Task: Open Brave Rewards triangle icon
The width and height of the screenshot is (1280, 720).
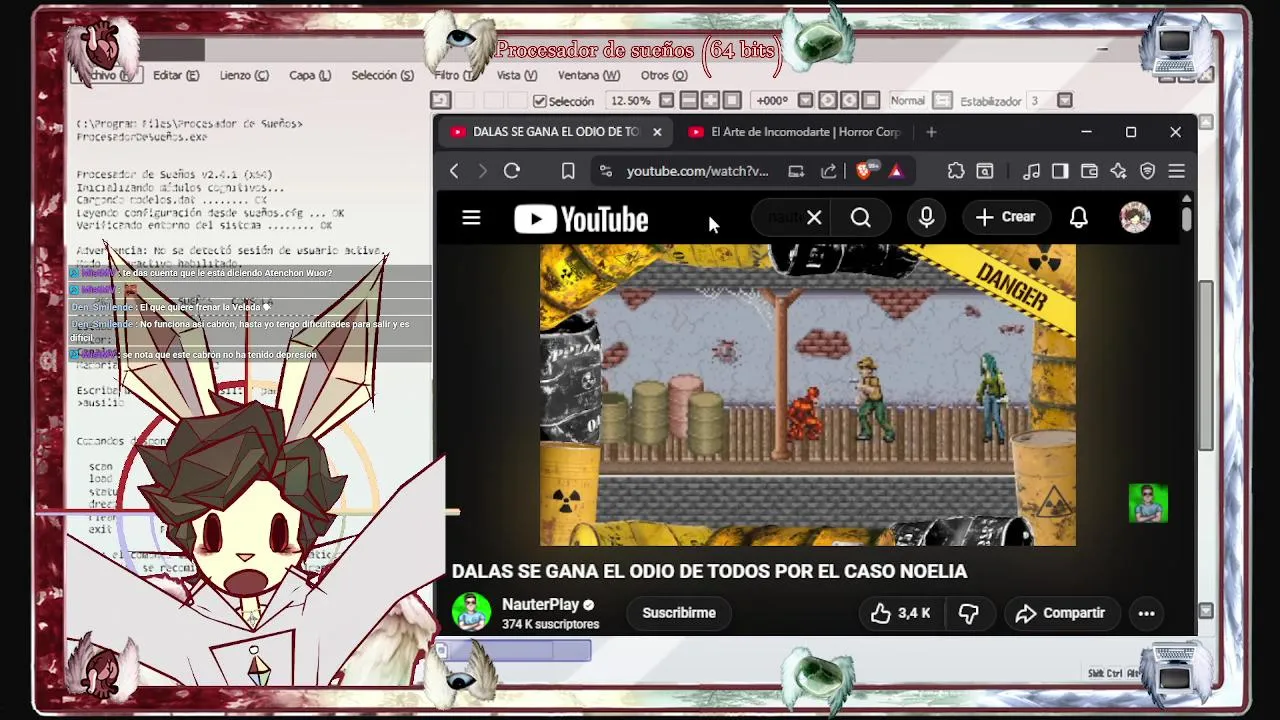Action: 896,171
